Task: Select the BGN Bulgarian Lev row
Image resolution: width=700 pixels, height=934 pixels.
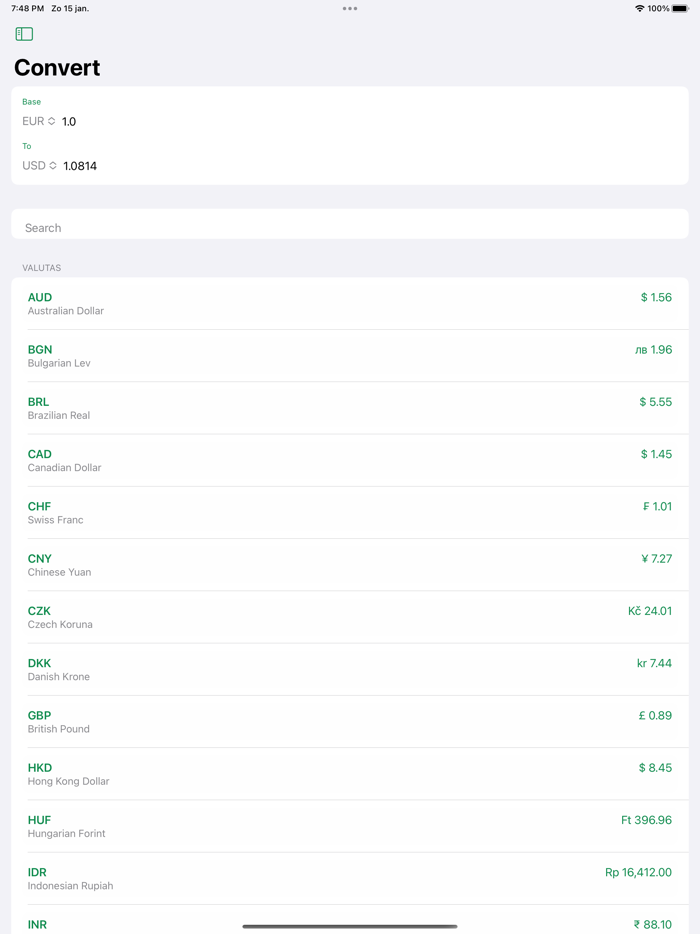Action: (x=350, y=356)
